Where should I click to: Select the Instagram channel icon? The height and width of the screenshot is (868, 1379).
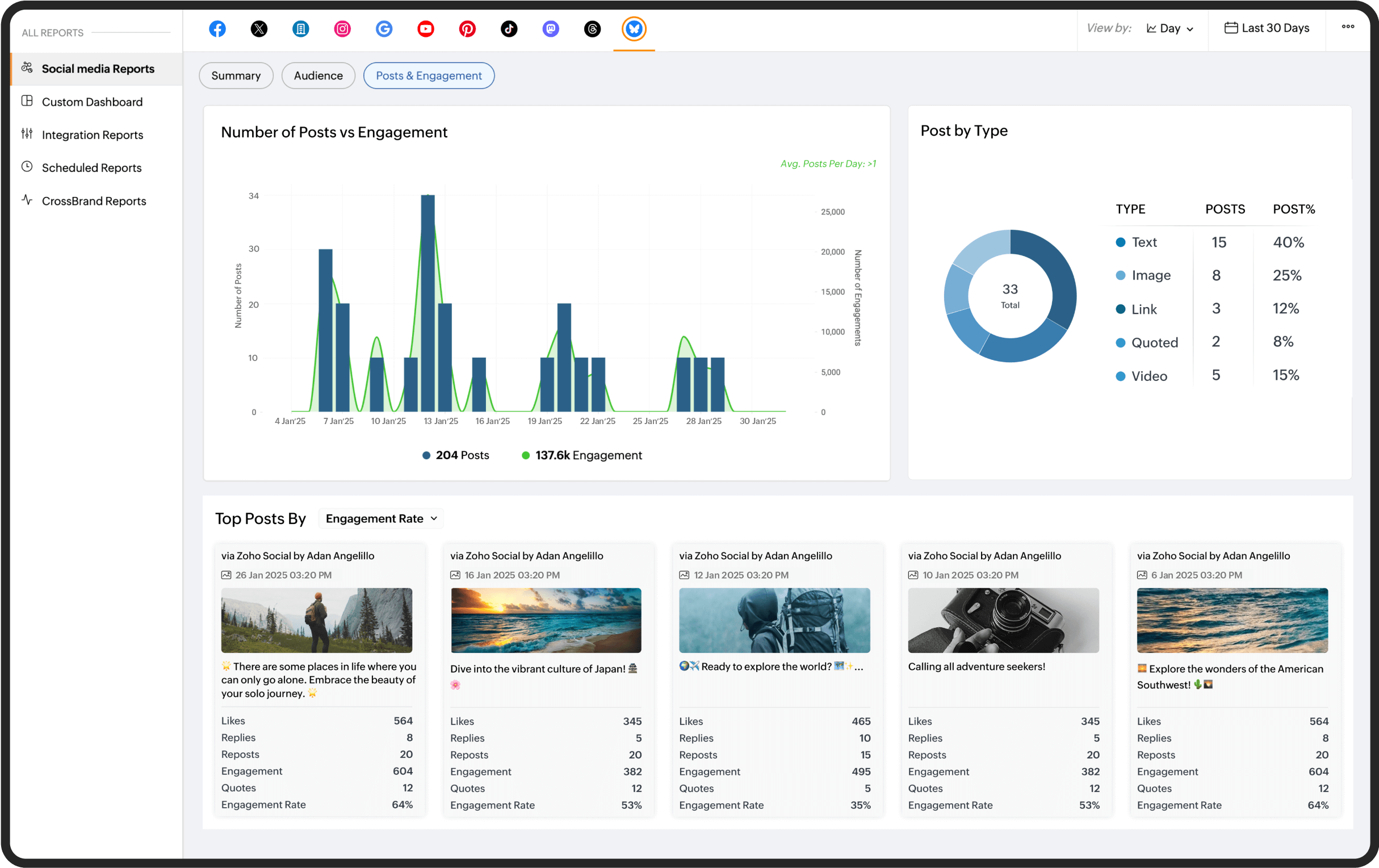(x=342, y=28)
